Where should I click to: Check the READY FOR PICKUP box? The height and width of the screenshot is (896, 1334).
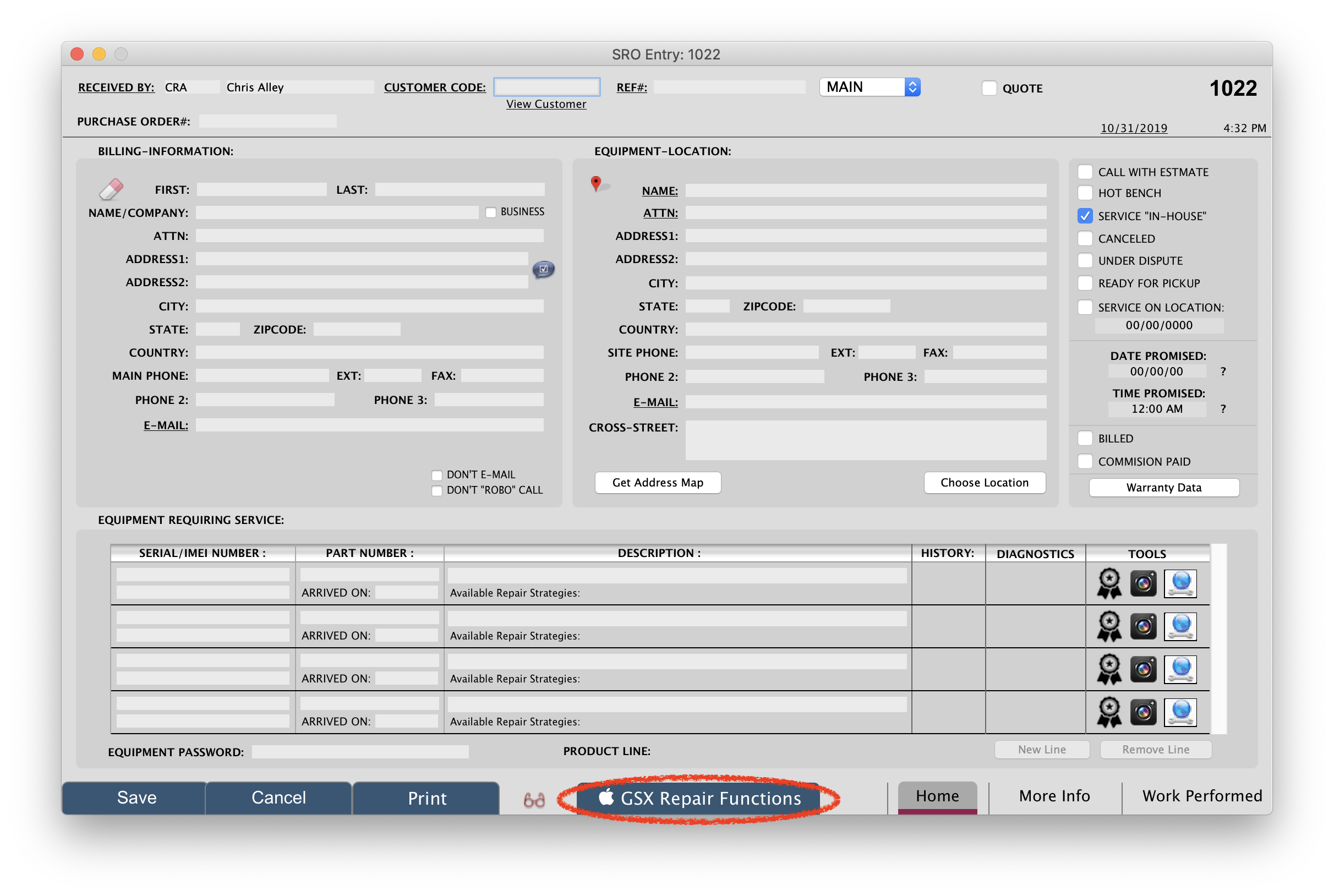[x=1084, y=283]
